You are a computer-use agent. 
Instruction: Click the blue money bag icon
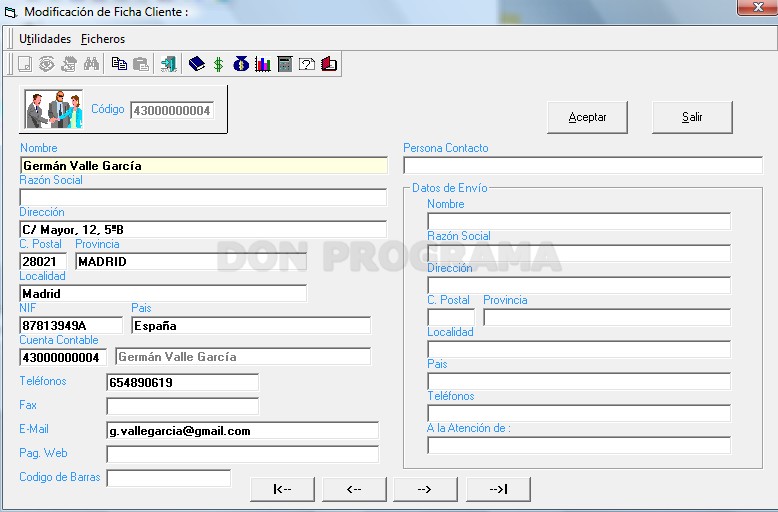(x=241, y=64)
